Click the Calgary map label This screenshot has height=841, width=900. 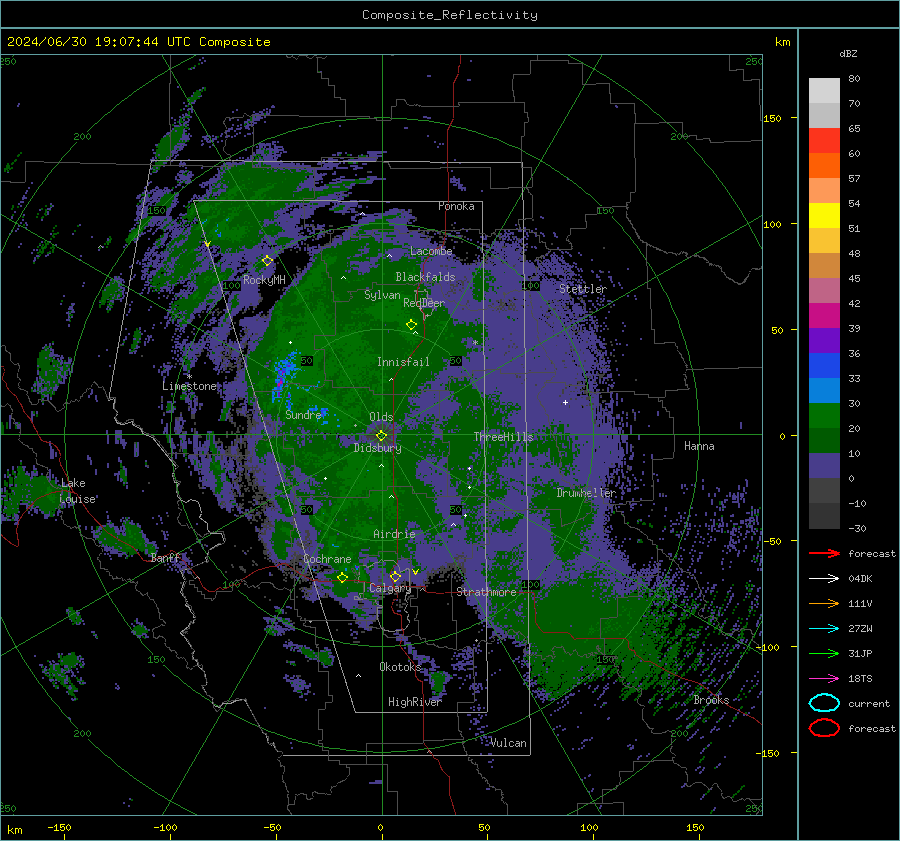(x=390, y=588)
